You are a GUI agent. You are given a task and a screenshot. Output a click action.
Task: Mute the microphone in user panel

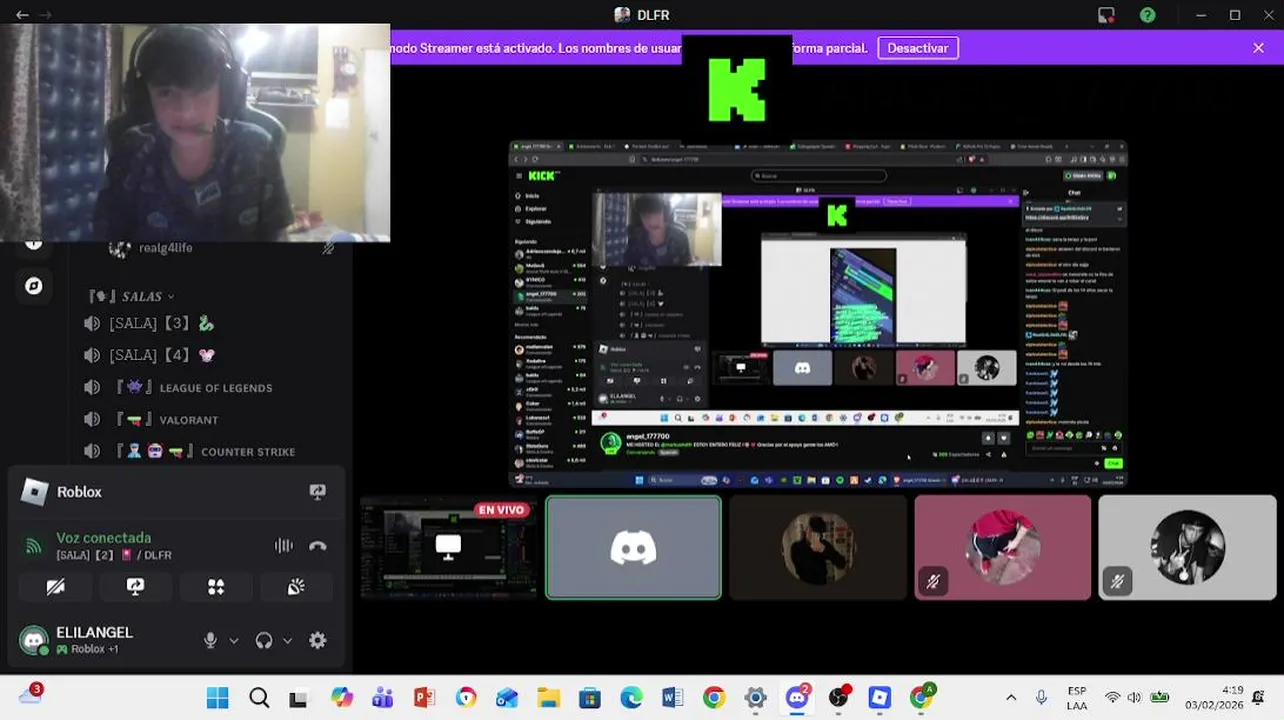pos(210,640)
